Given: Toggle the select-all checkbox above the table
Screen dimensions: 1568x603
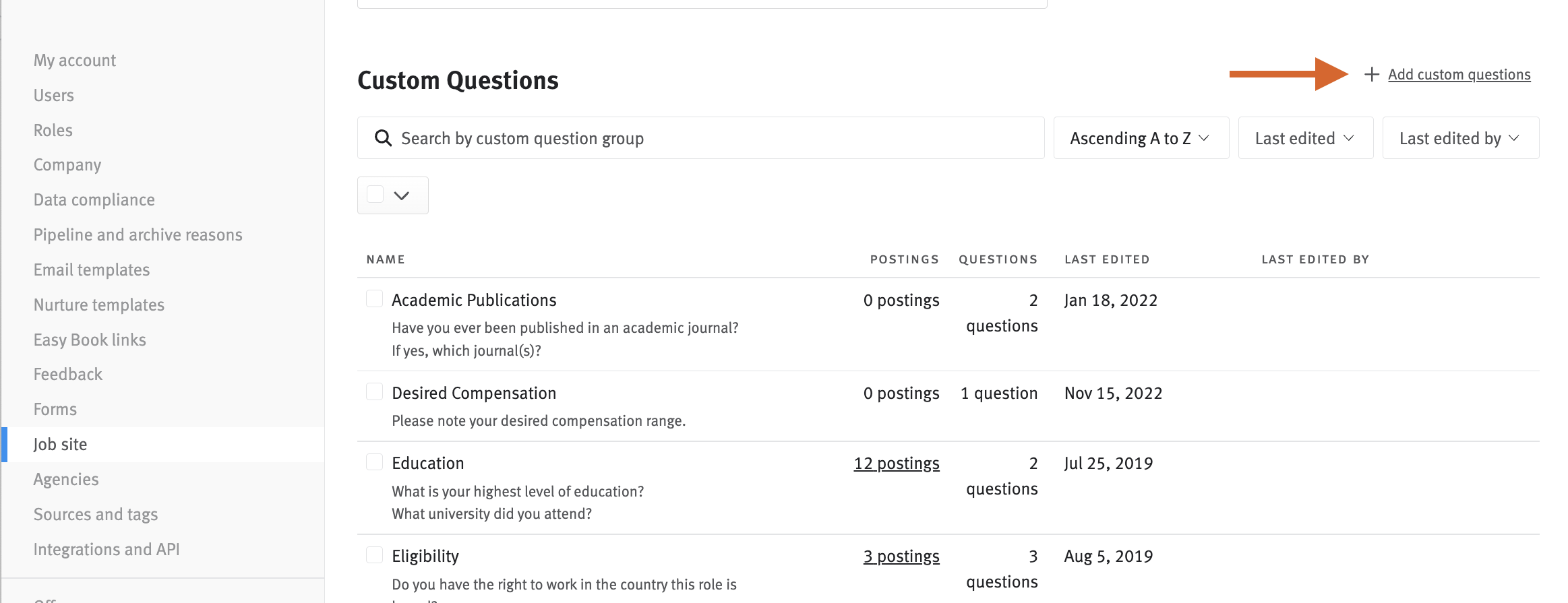Looking at the screenshot, I should tap(375, 195).
